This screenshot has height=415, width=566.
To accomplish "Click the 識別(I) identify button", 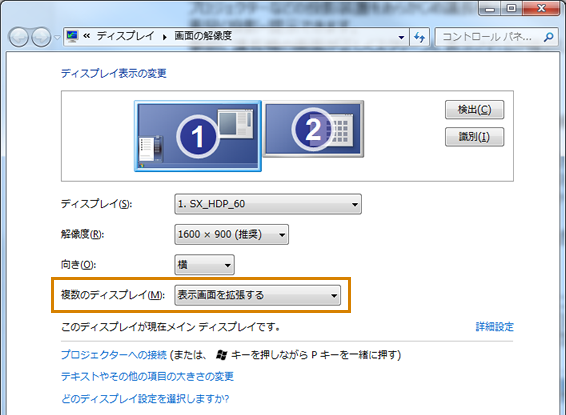I will tap(474, 137).
